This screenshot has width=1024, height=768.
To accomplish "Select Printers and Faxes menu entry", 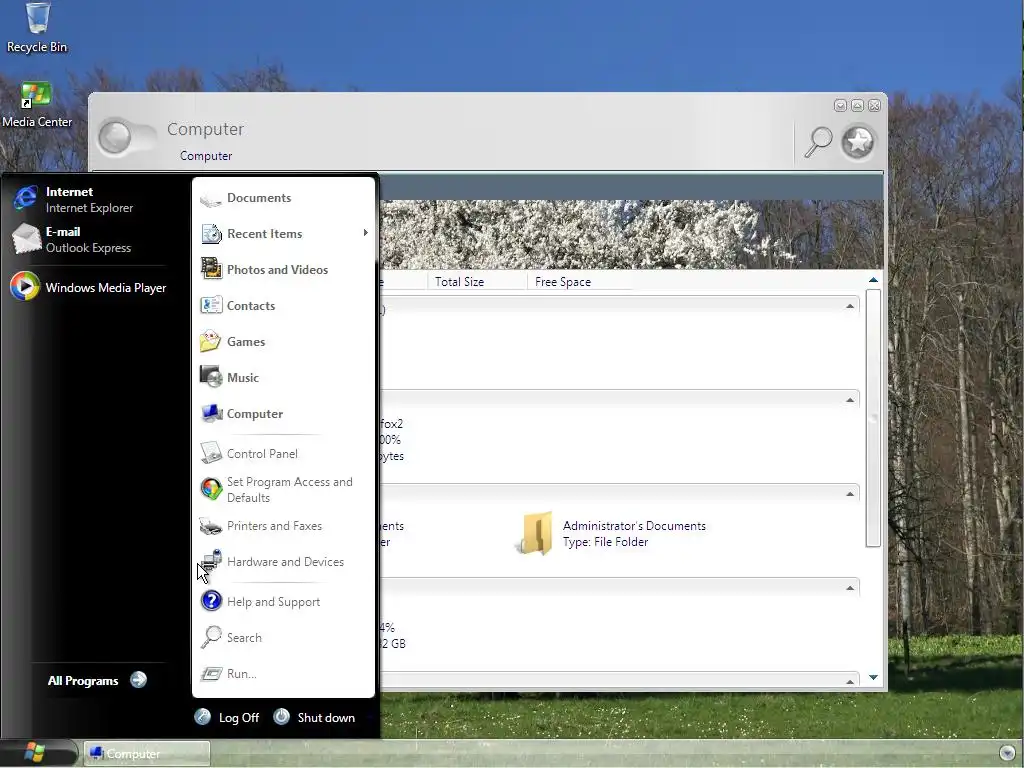I will tap(274, 526).
